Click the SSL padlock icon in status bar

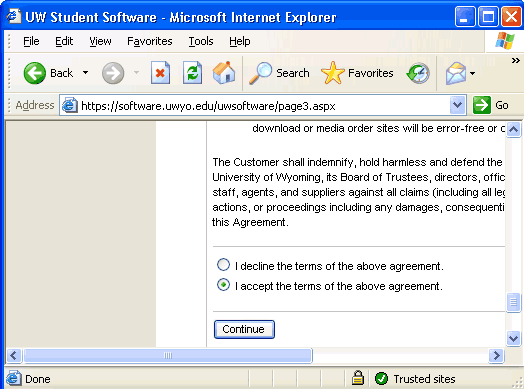pyautogui.click(x=358, y=378)
